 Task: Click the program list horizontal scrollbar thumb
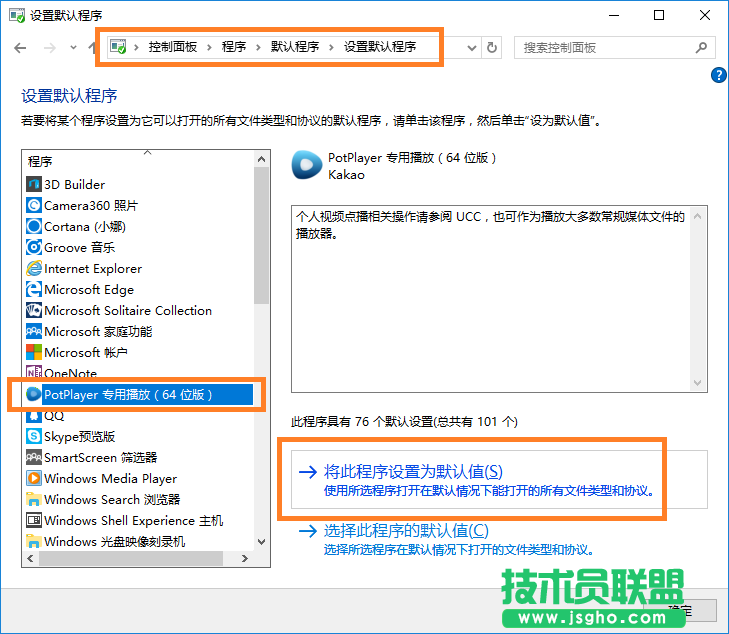132,558
